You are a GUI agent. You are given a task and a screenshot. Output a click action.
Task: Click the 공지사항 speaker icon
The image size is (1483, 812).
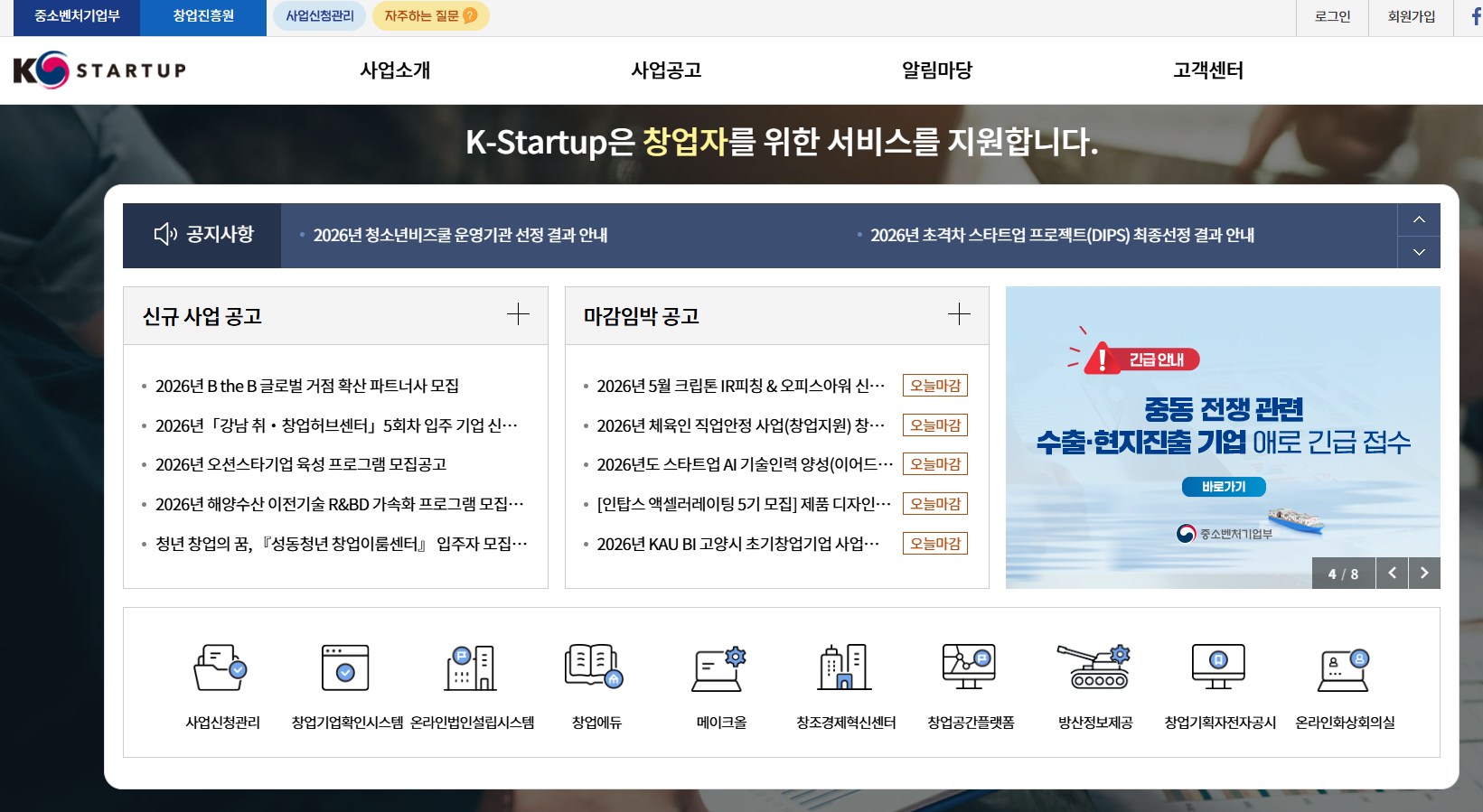tap(165, 235)
